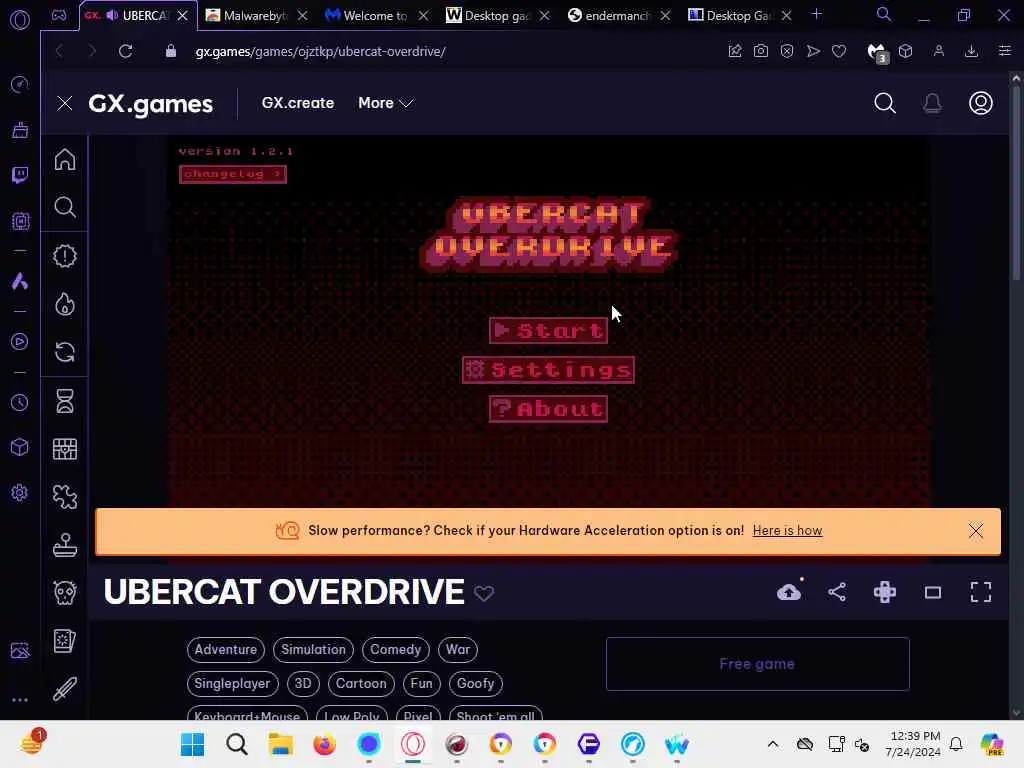The width and height of the screenshot is (1024, 768).
Task: Add UBERCAT OVERDRIVE to favorites heart
Action: [484, 593]
